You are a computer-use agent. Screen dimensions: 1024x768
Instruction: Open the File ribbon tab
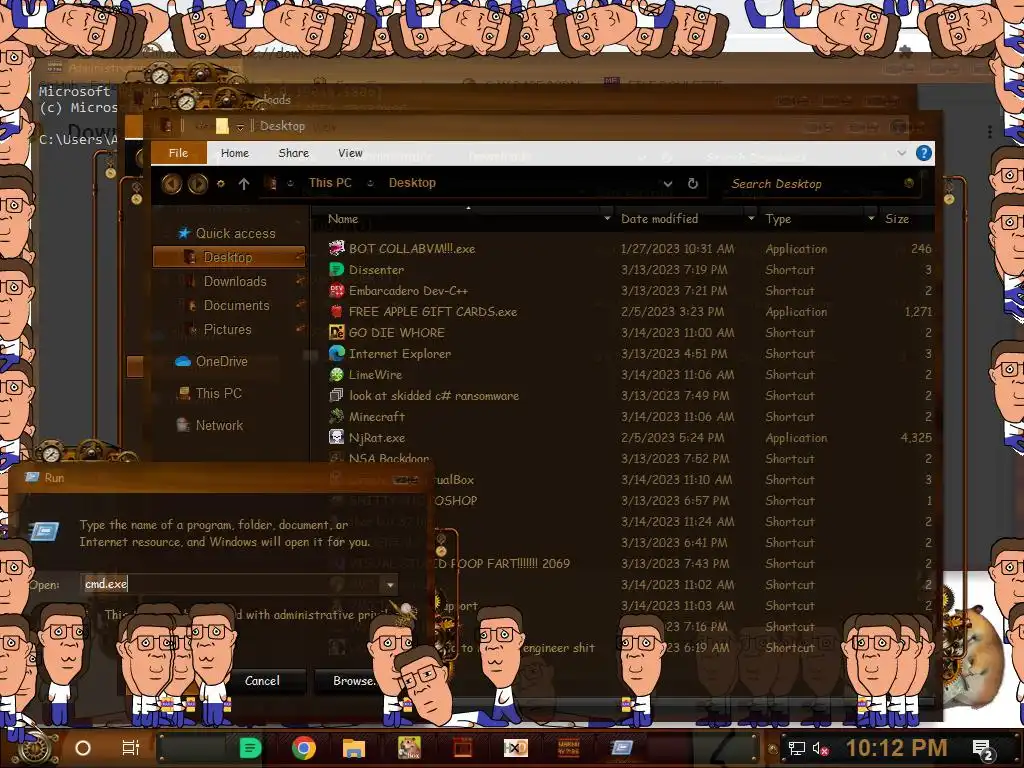[x=178, y=153]
